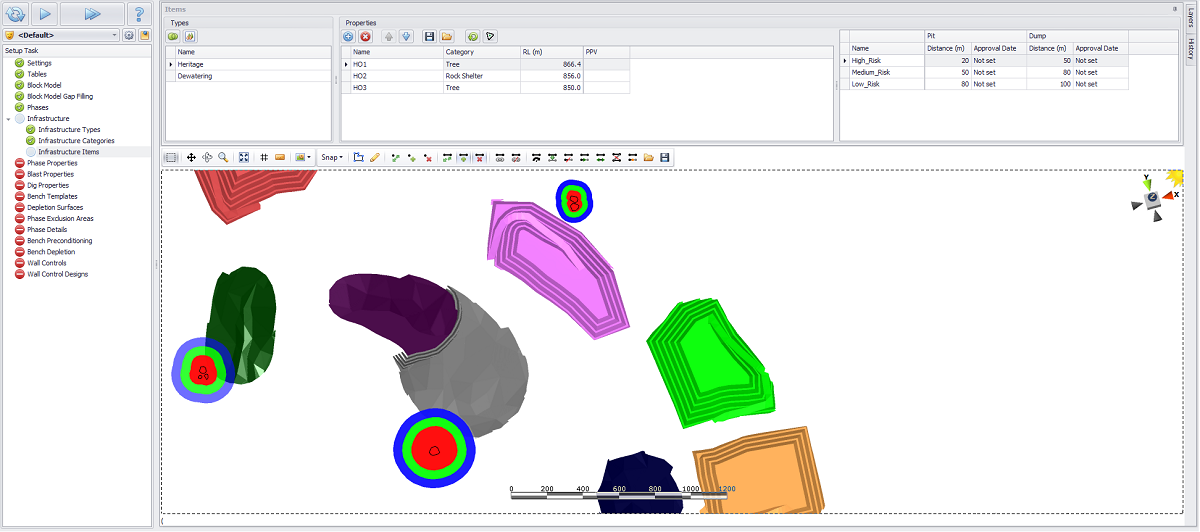
Task: Select Blast Properties setup task
Action: 51,174
